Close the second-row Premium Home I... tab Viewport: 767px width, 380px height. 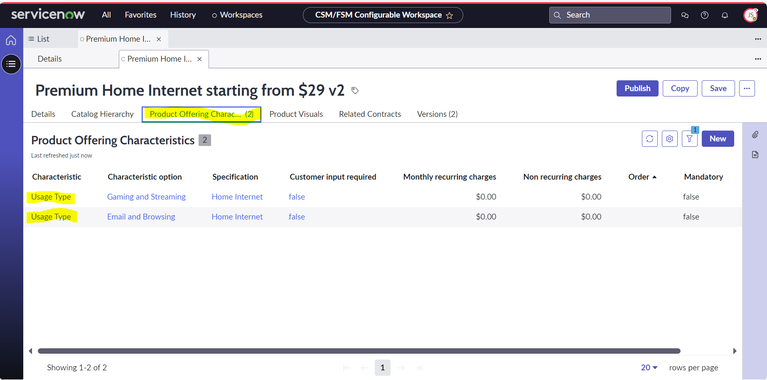pos(200,59)
